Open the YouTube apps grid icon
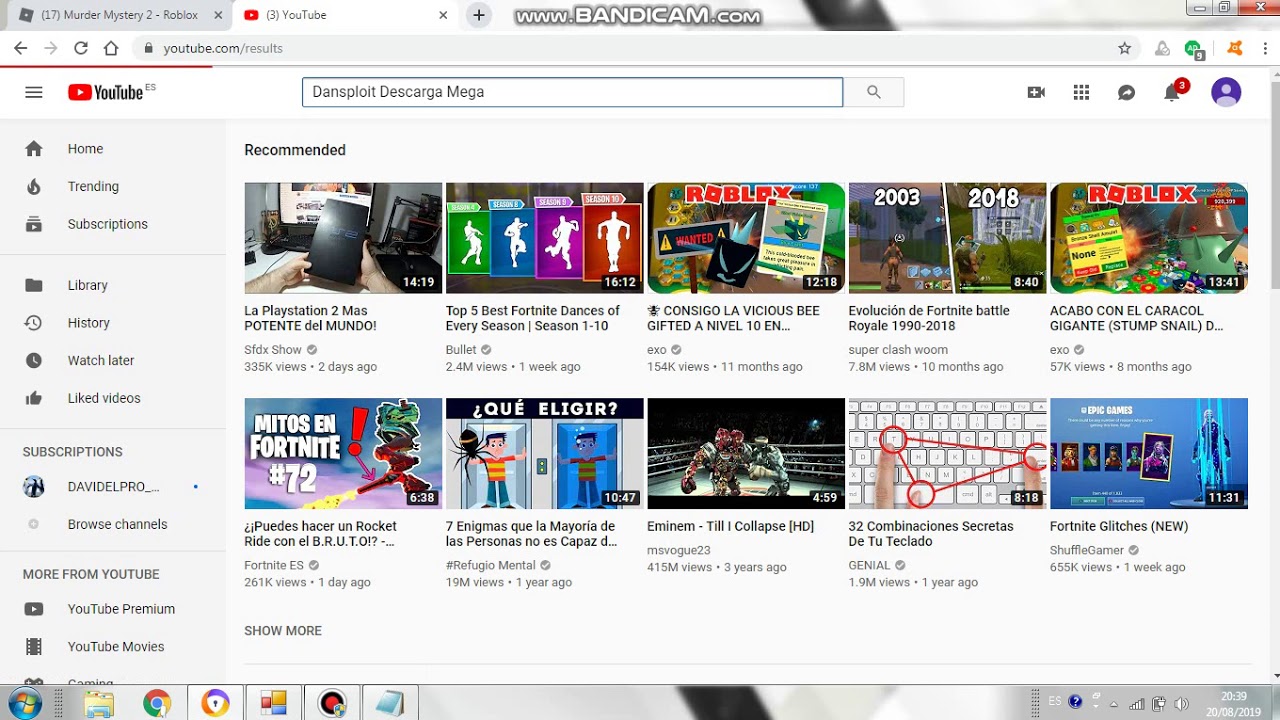 pos(1081,92)
